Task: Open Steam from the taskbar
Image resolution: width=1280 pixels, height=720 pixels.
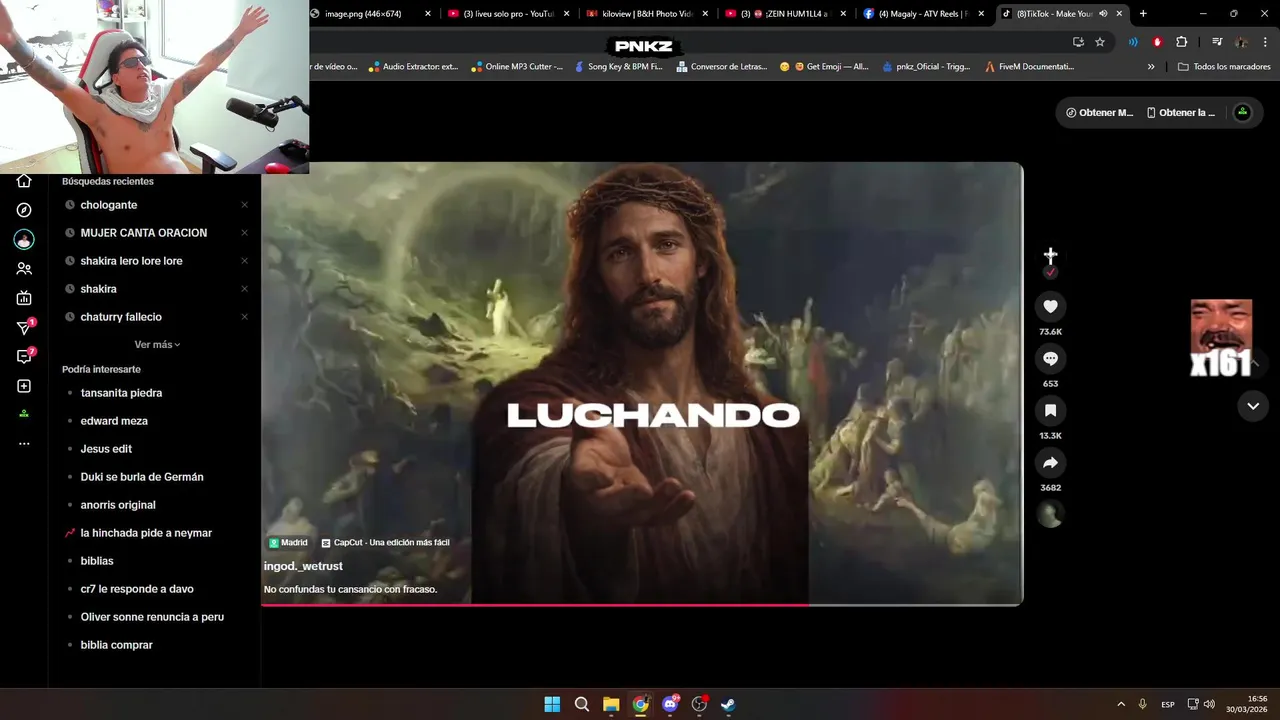Action: (x=728, y=704)
